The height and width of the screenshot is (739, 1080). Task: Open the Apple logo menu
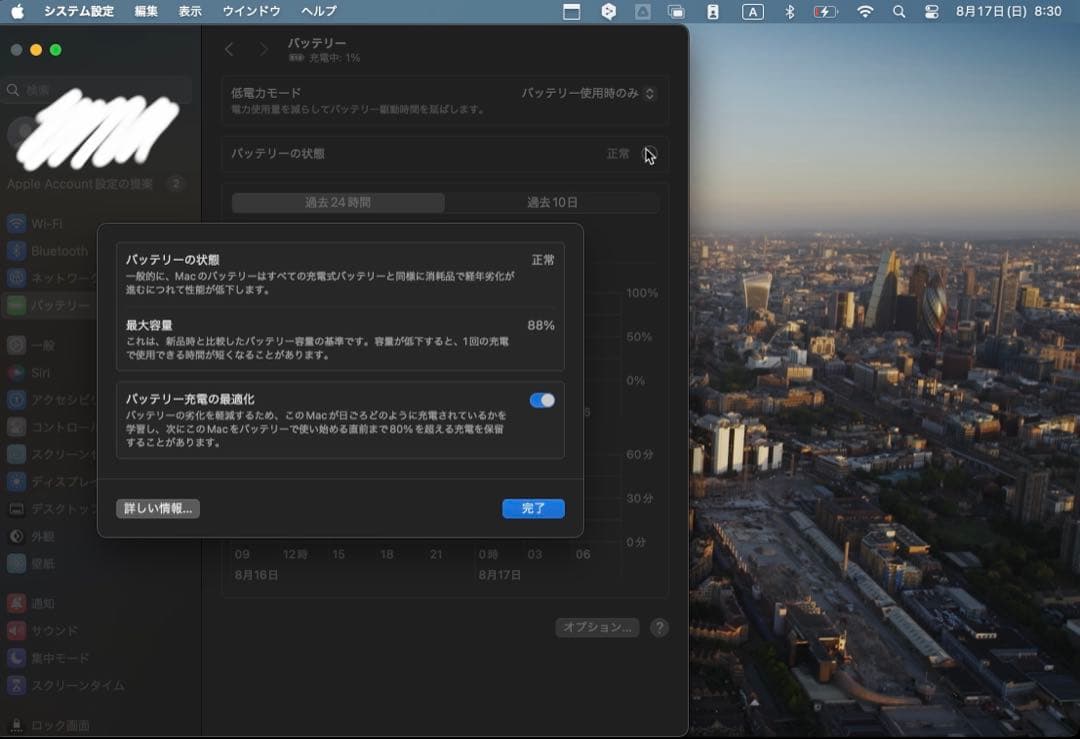17,12
